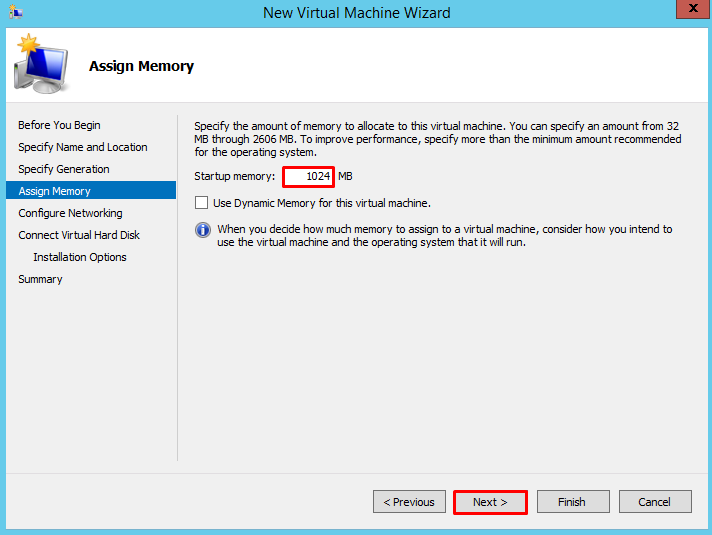Select Installation Options step
Screen dimensions: 712x535
pyautogui.click(x=79, y=257)
